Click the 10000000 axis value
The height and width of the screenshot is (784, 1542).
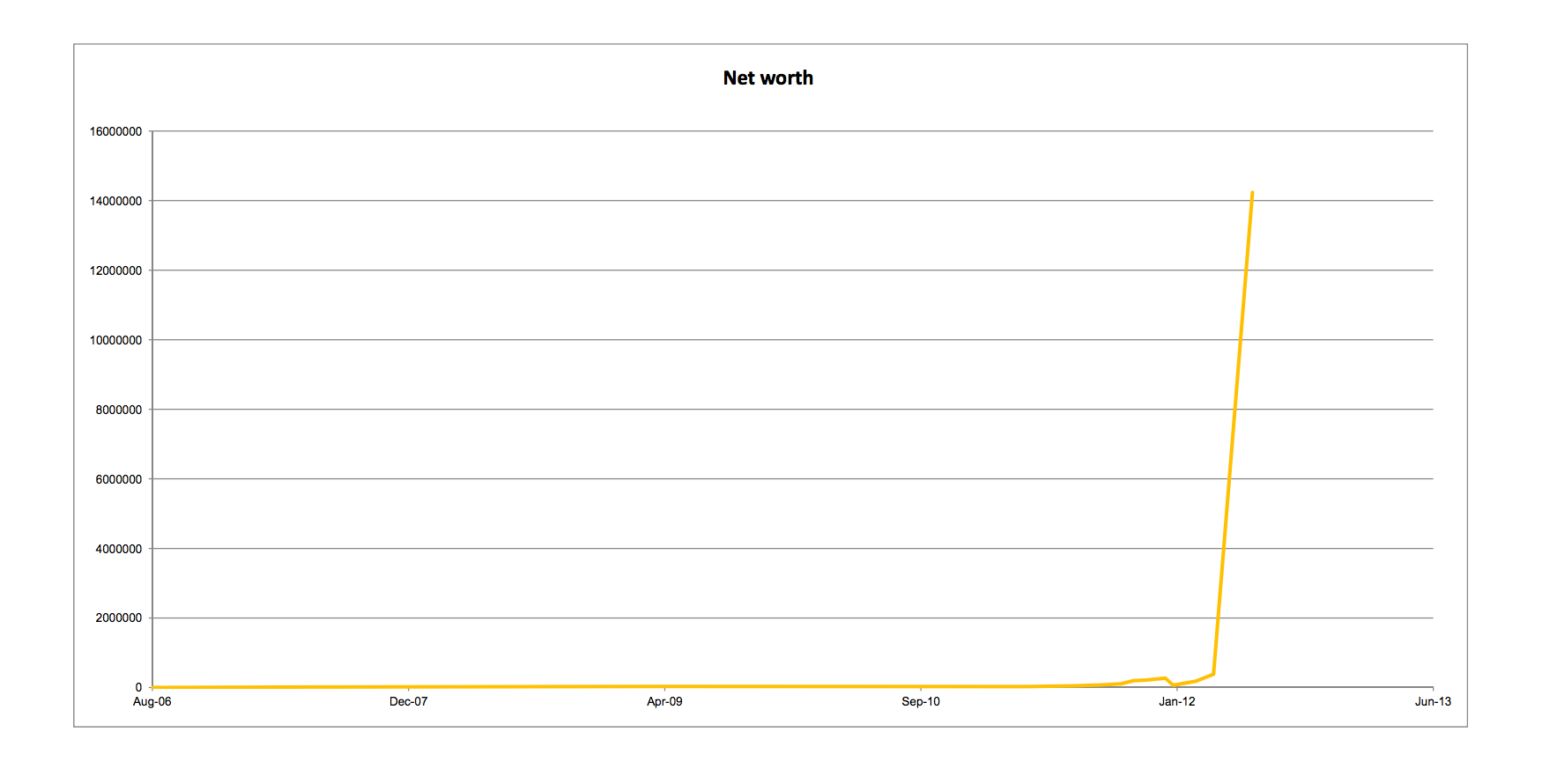click(115, 340)
